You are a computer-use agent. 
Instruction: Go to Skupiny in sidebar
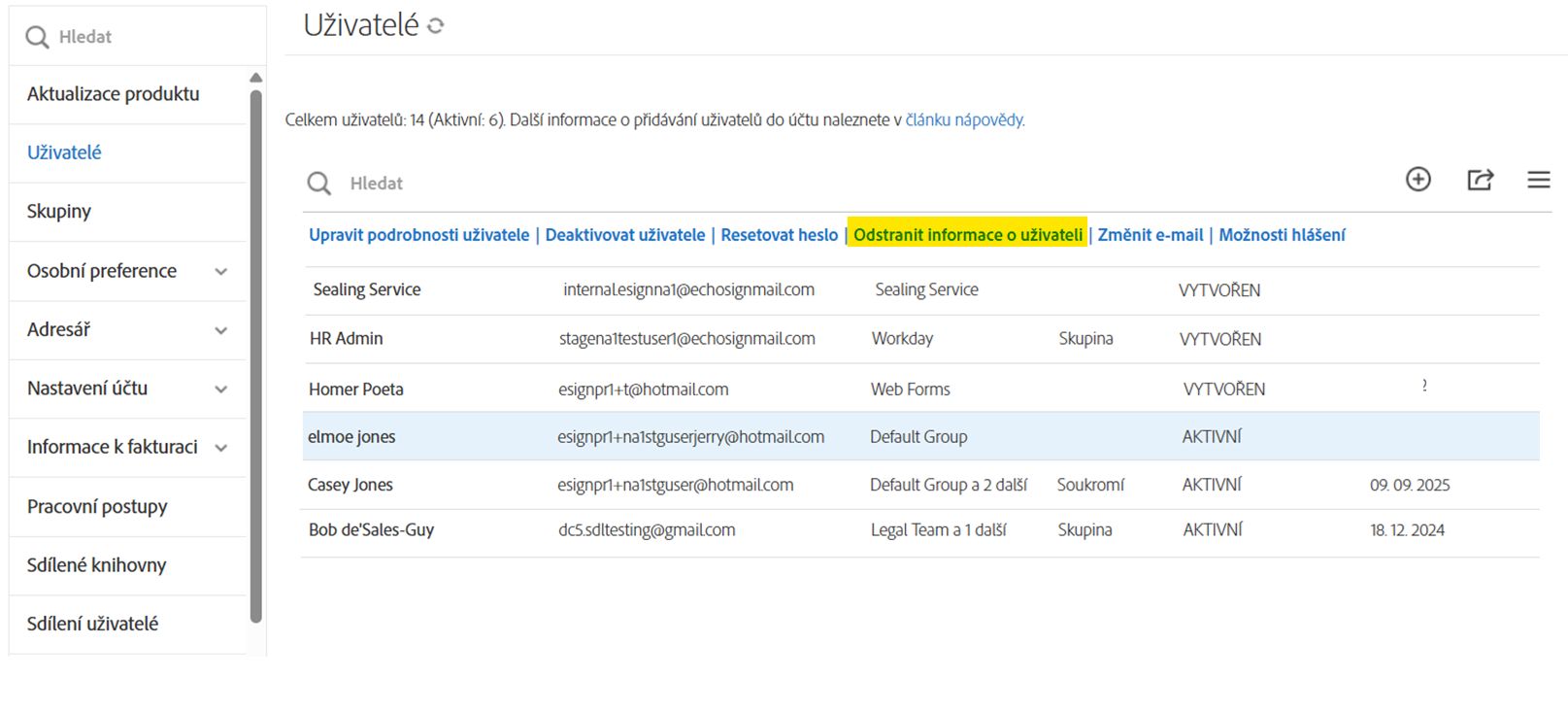[59, 212]
